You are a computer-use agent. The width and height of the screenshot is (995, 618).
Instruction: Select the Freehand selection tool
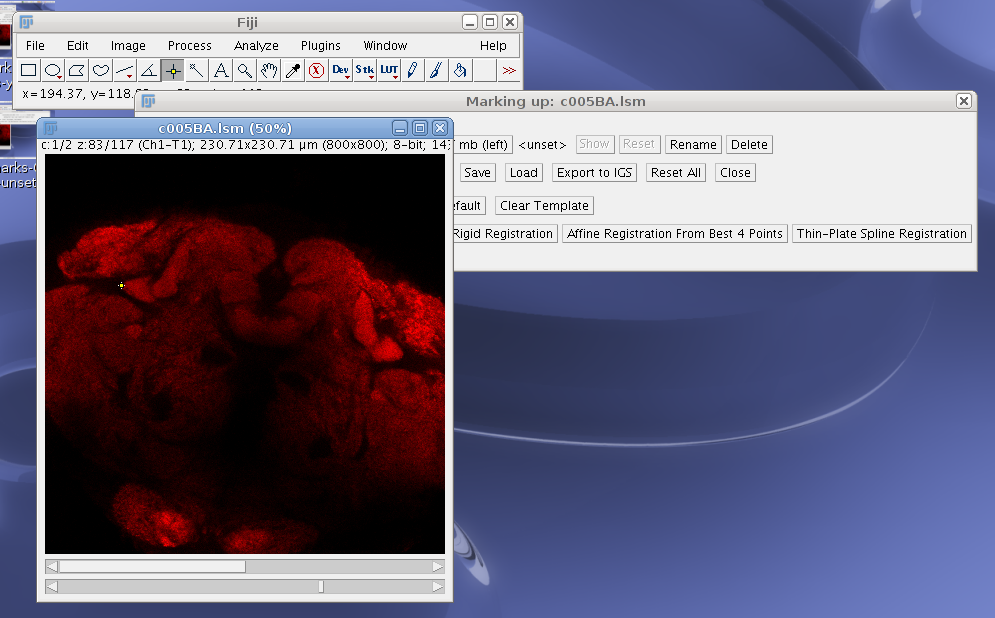pyautogui.click(x=101, y=70)
